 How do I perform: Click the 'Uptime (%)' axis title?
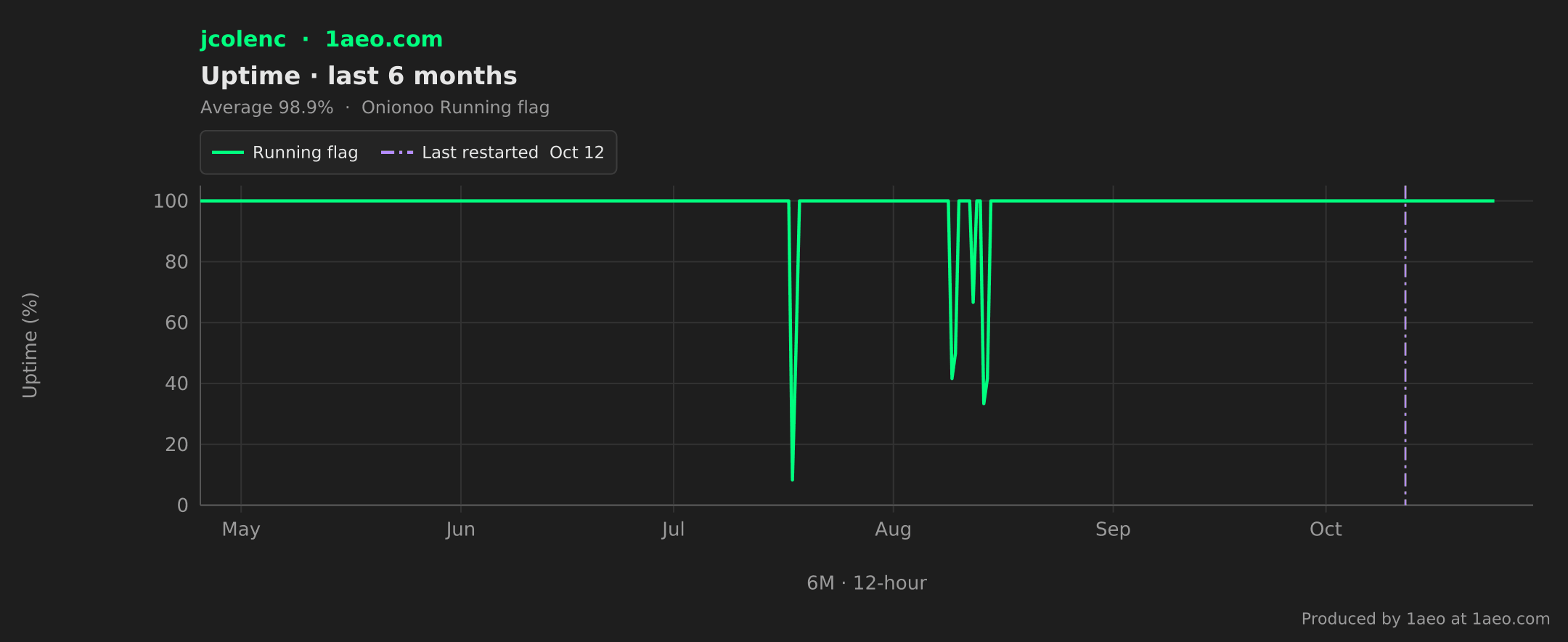tap(30, 345)
